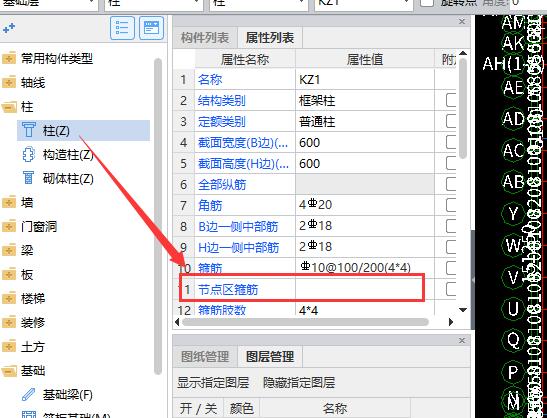Toggle checkbox in the 节点区箍筋 row

click(x=451, y=289)
